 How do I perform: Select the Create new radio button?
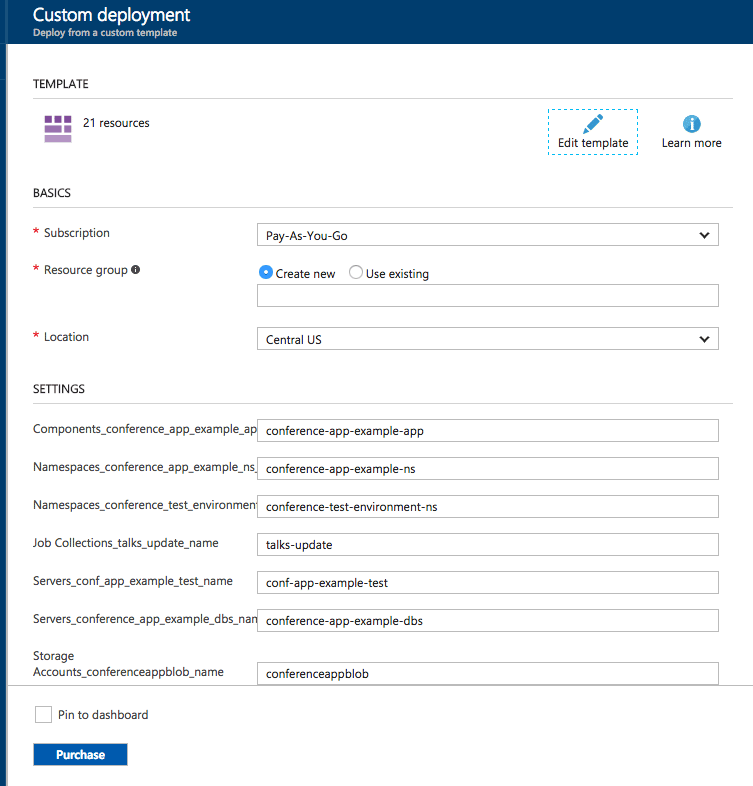(266, 273)
